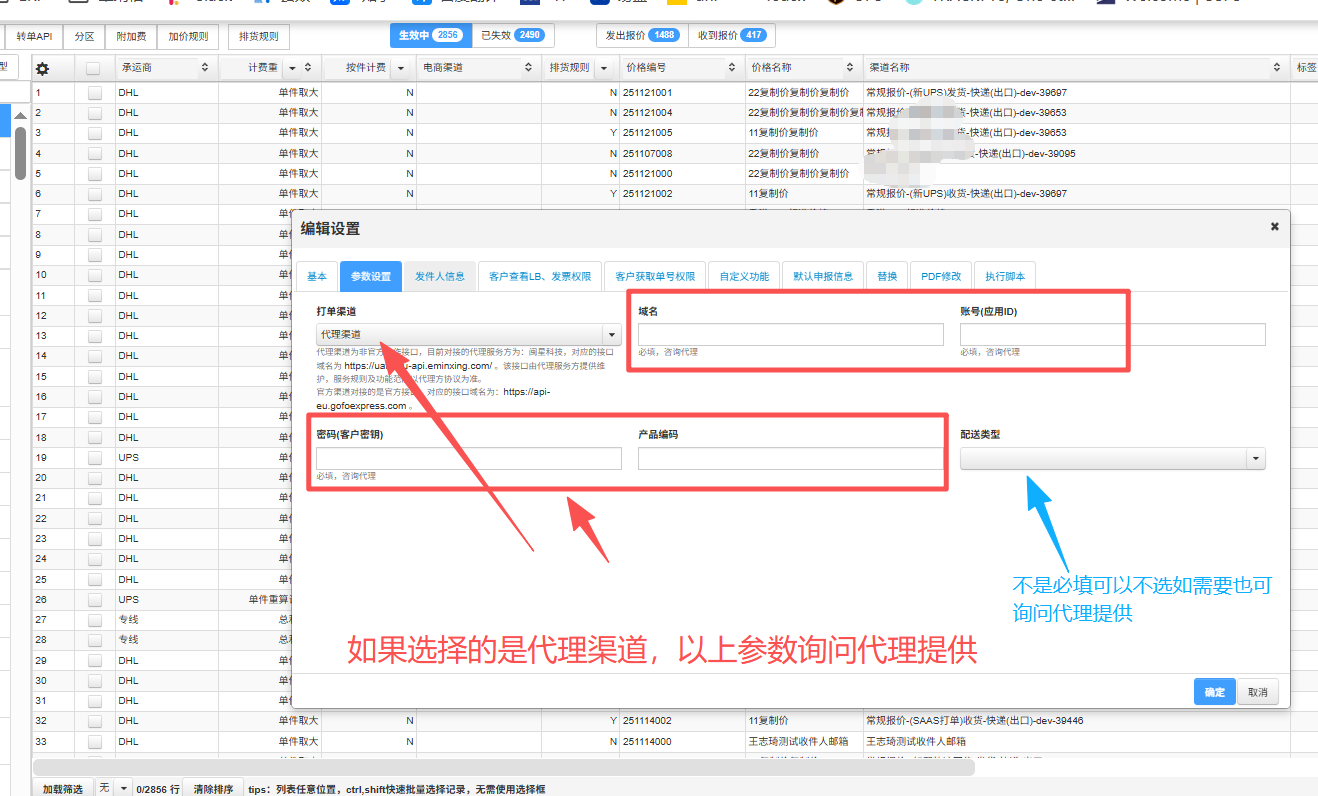Go to the 客户获取单号权限 tab
This screenshot has width=1318, height=796.
tap(655, 276)
